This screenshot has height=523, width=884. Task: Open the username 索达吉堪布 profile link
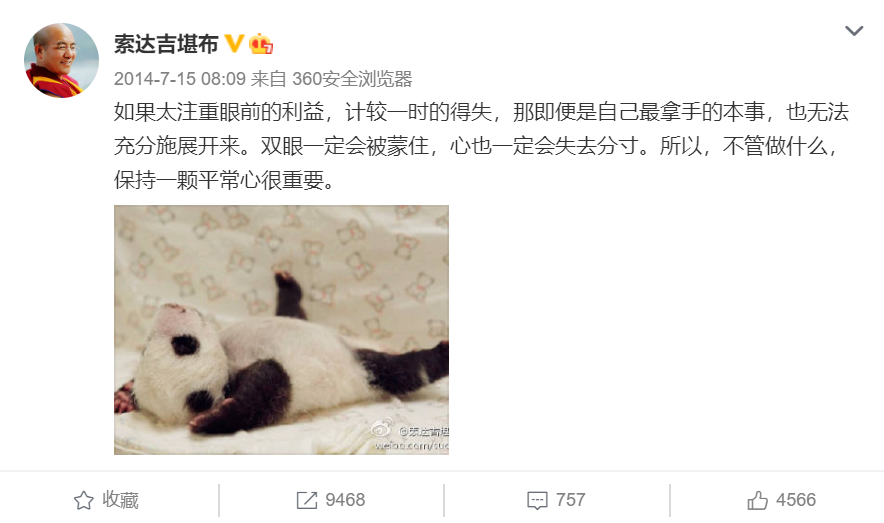(166, 44)
